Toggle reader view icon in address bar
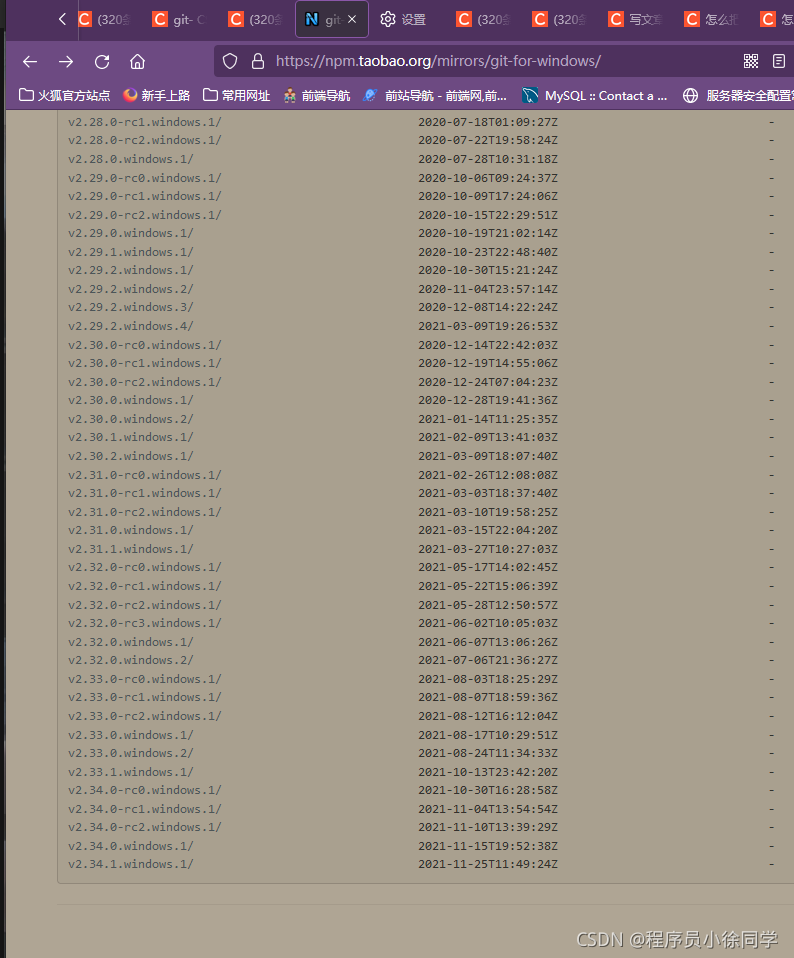 [x=779, y=61]
